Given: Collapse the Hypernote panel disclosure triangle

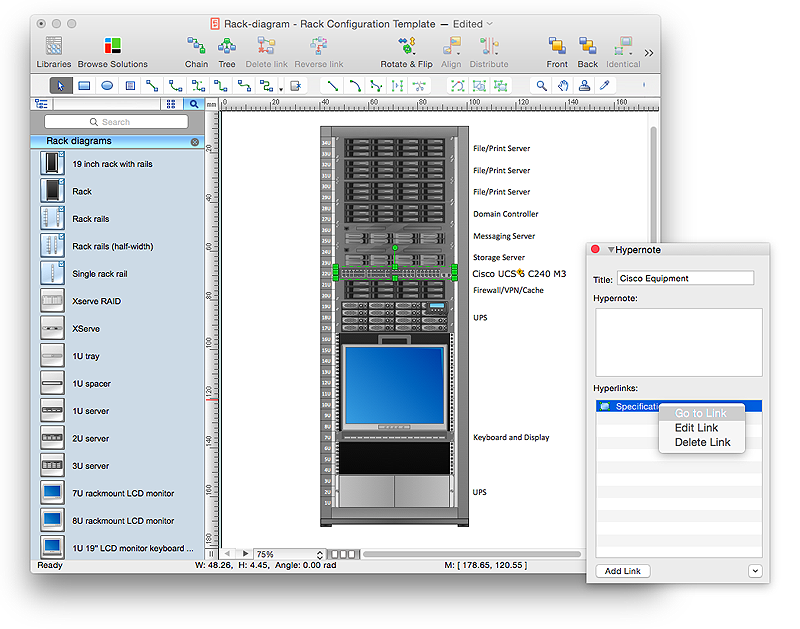Looking at the screenshot, I should pyautogui.click(x=611, y=250).
